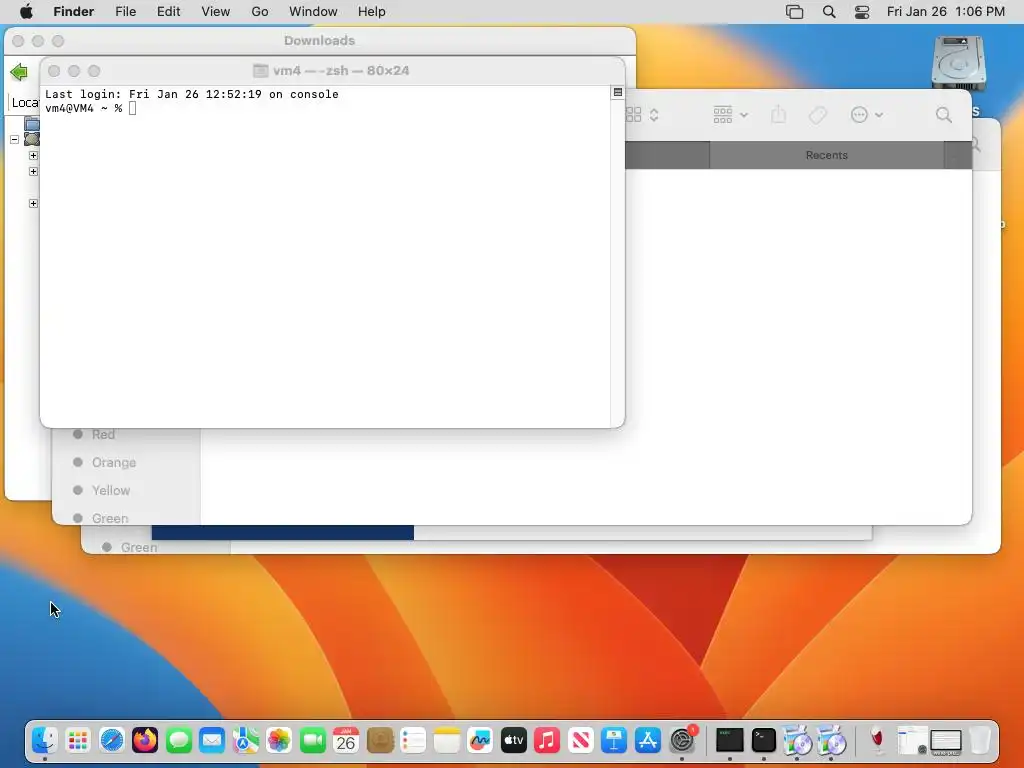Select the Red tag in Finder sidebar
1024x768 pixels.
coord(103,434)
